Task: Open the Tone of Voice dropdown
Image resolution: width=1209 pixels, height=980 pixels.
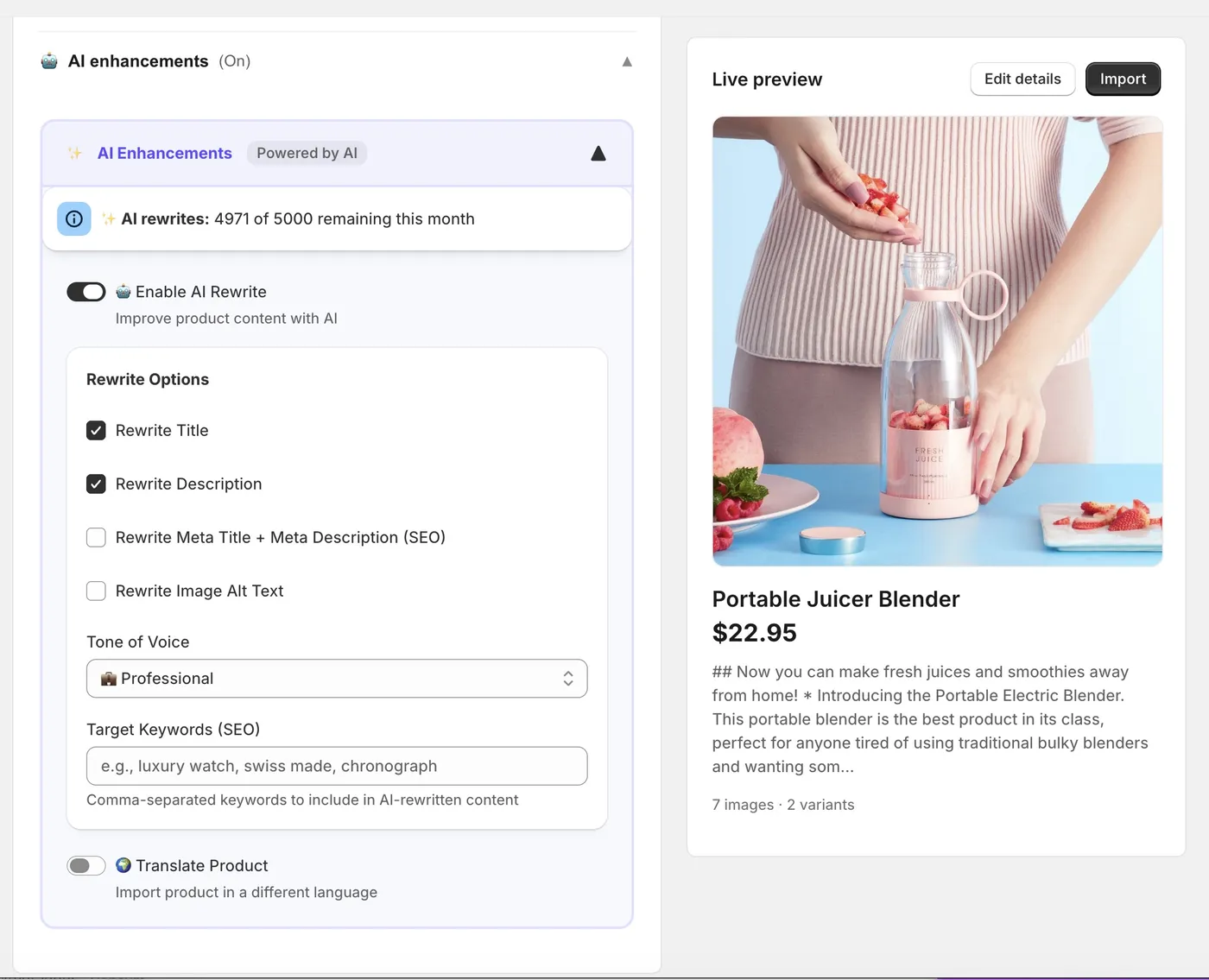Action: (337, 679)
